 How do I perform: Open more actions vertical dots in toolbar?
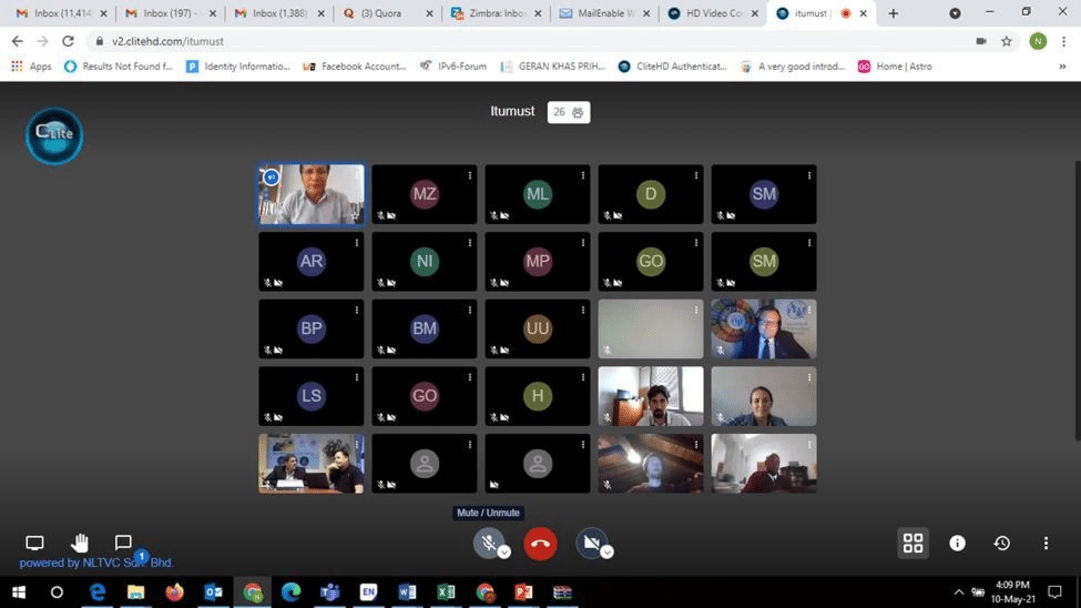click(x=1046, y=543)
